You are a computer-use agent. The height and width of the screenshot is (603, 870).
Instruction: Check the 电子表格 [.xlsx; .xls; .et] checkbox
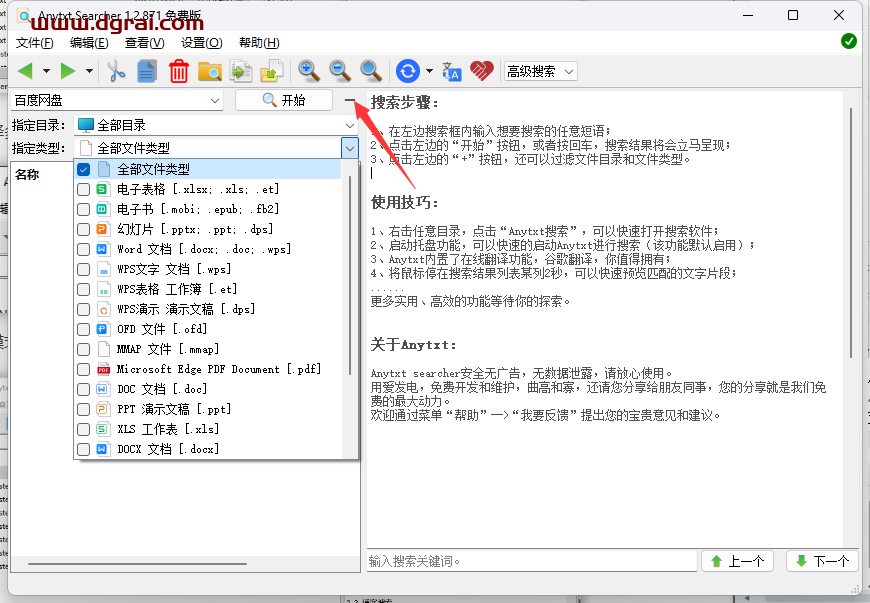click(84, 189)
